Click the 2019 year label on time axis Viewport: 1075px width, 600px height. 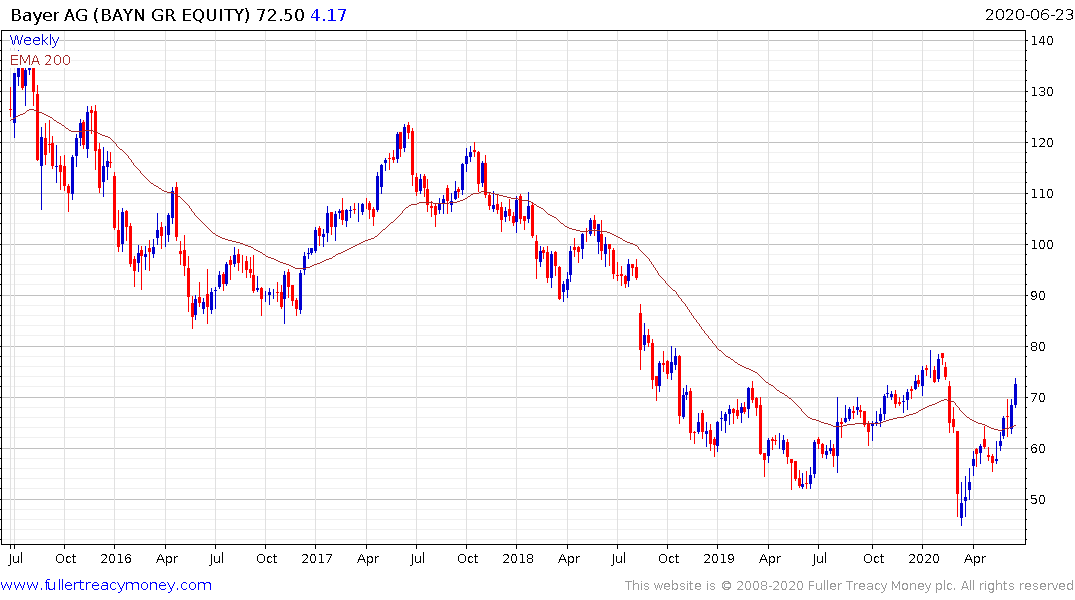(x=718, y=558)
